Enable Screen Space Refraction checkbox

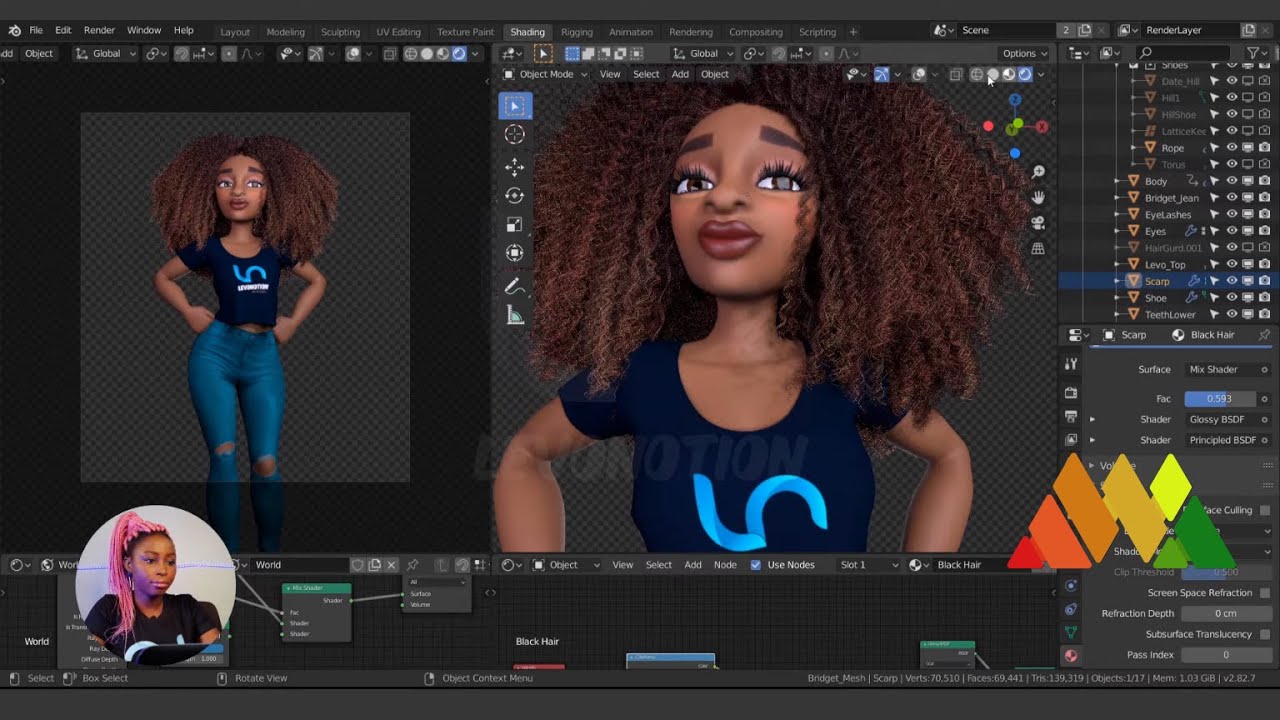[x=1265, y=593]
